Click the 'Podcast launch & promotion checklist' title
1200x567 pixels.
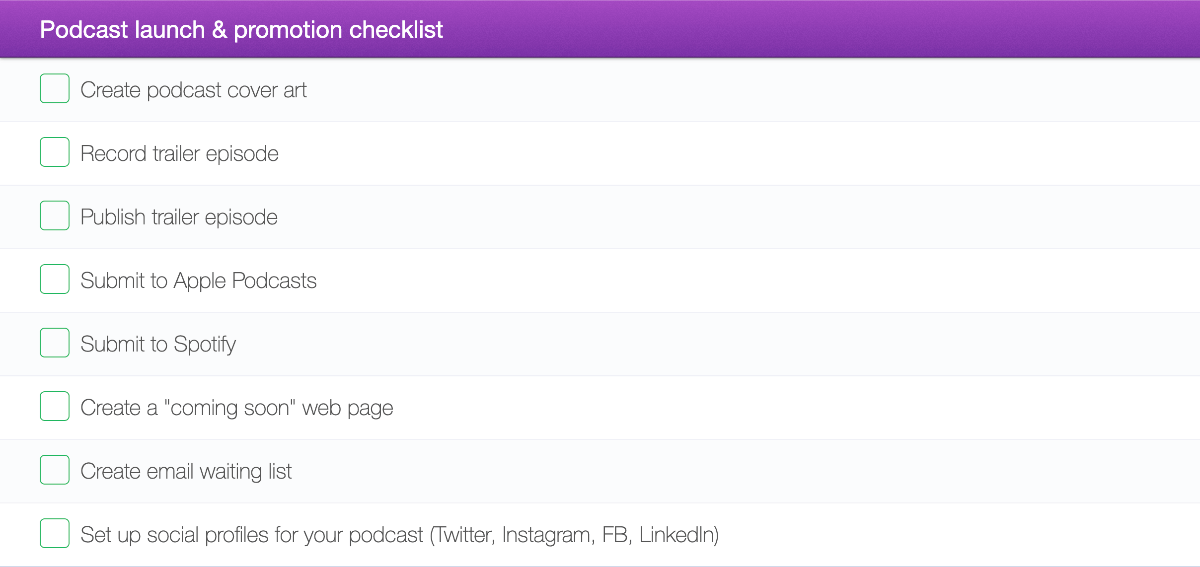point(241,29)
